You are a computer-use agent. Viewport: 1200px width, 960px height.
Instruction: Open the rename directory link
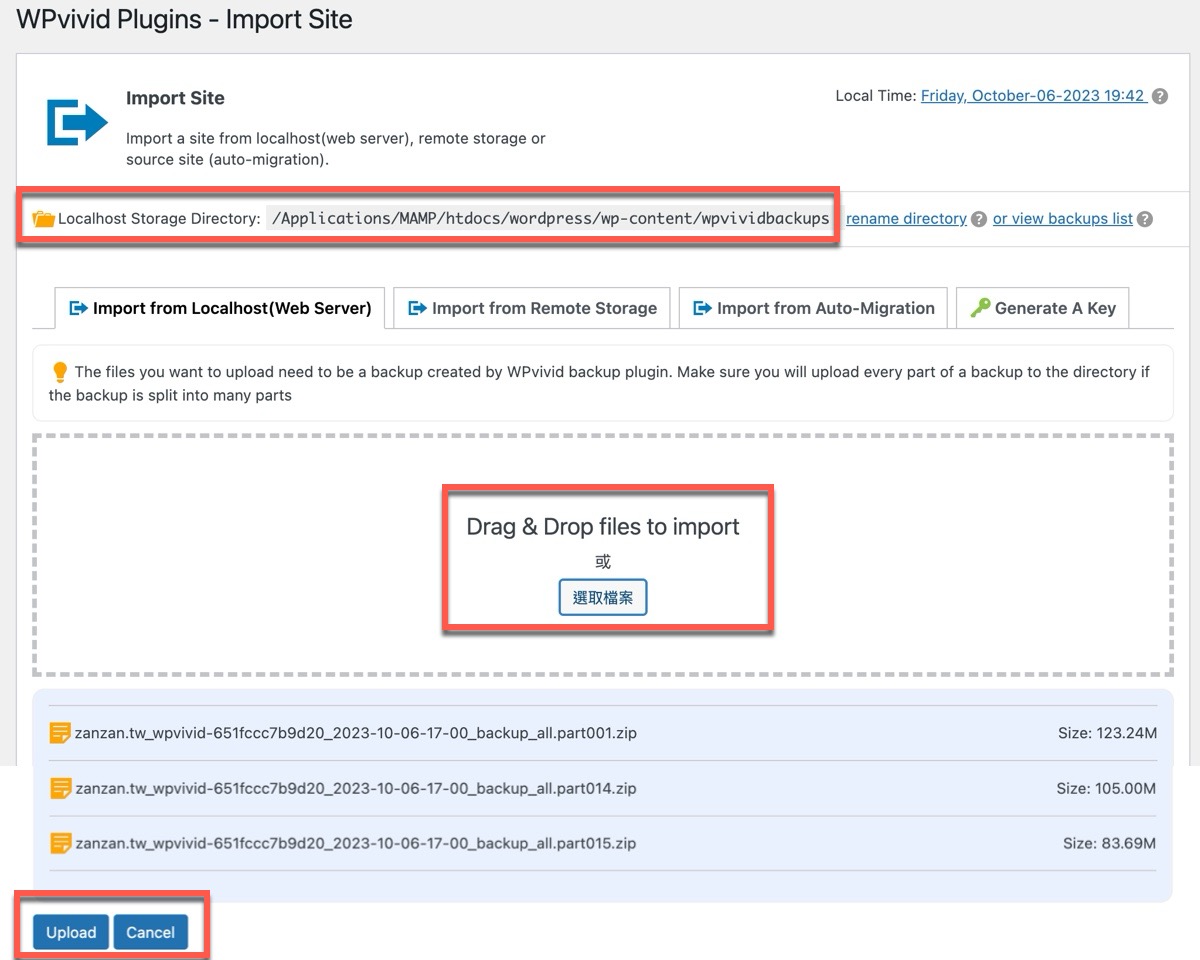tap(906, 219)
